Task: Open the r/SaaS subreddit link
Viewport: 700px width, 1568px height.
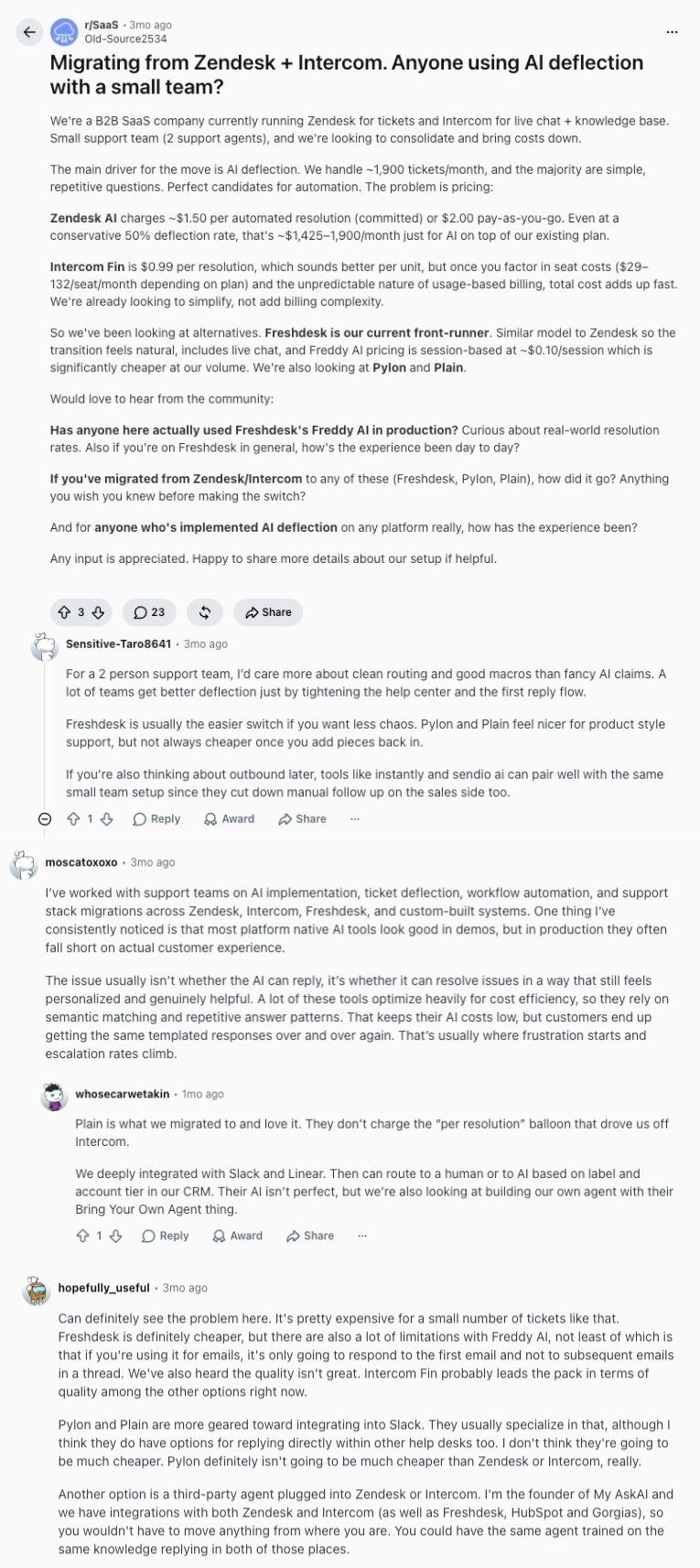Action: 102,25
